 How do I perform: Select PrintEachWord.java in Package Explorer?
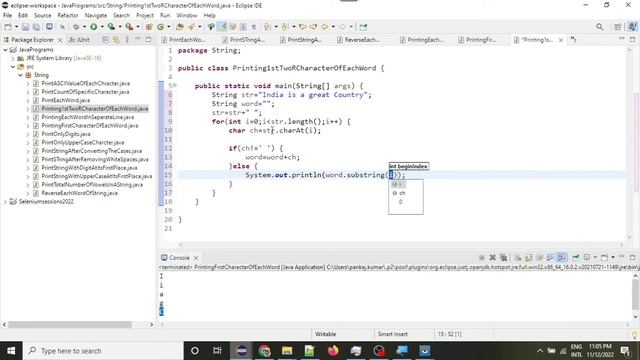point(66,100)
